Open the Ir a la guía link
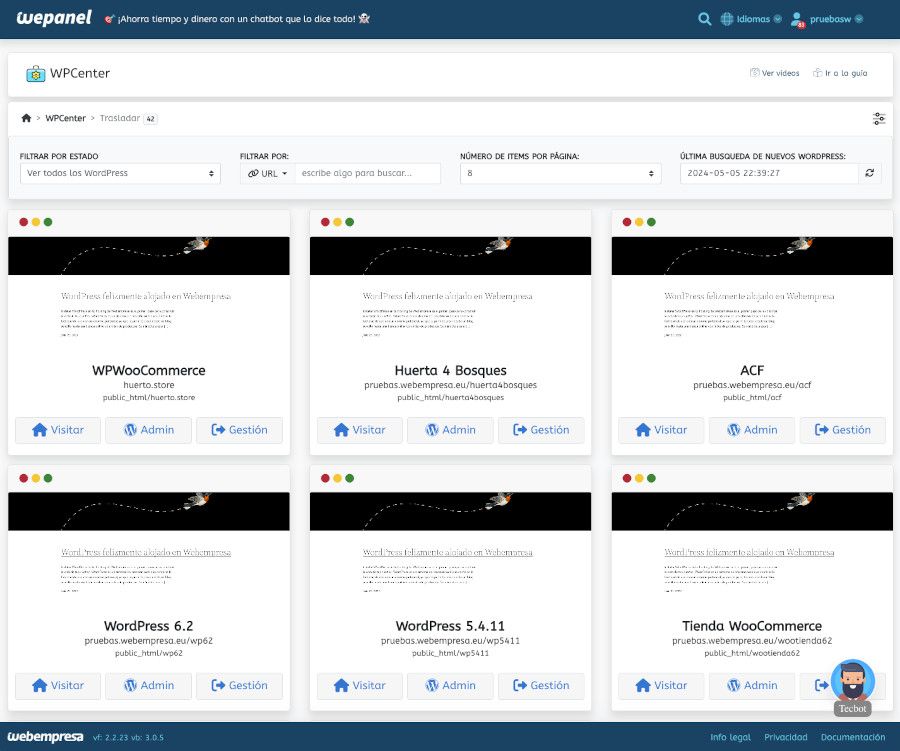 tap(840, 73)
